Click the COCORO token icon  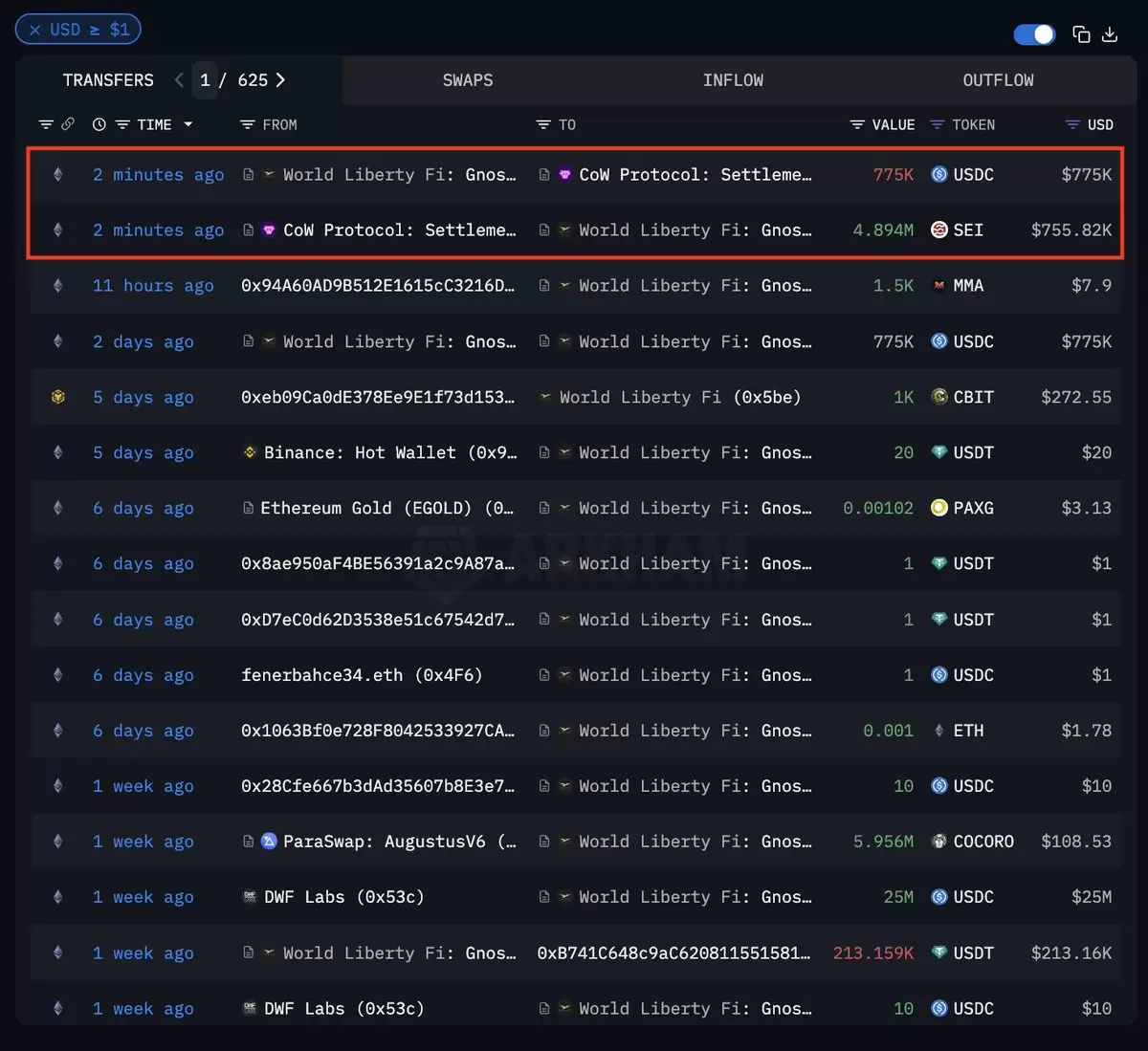(939, 842)
